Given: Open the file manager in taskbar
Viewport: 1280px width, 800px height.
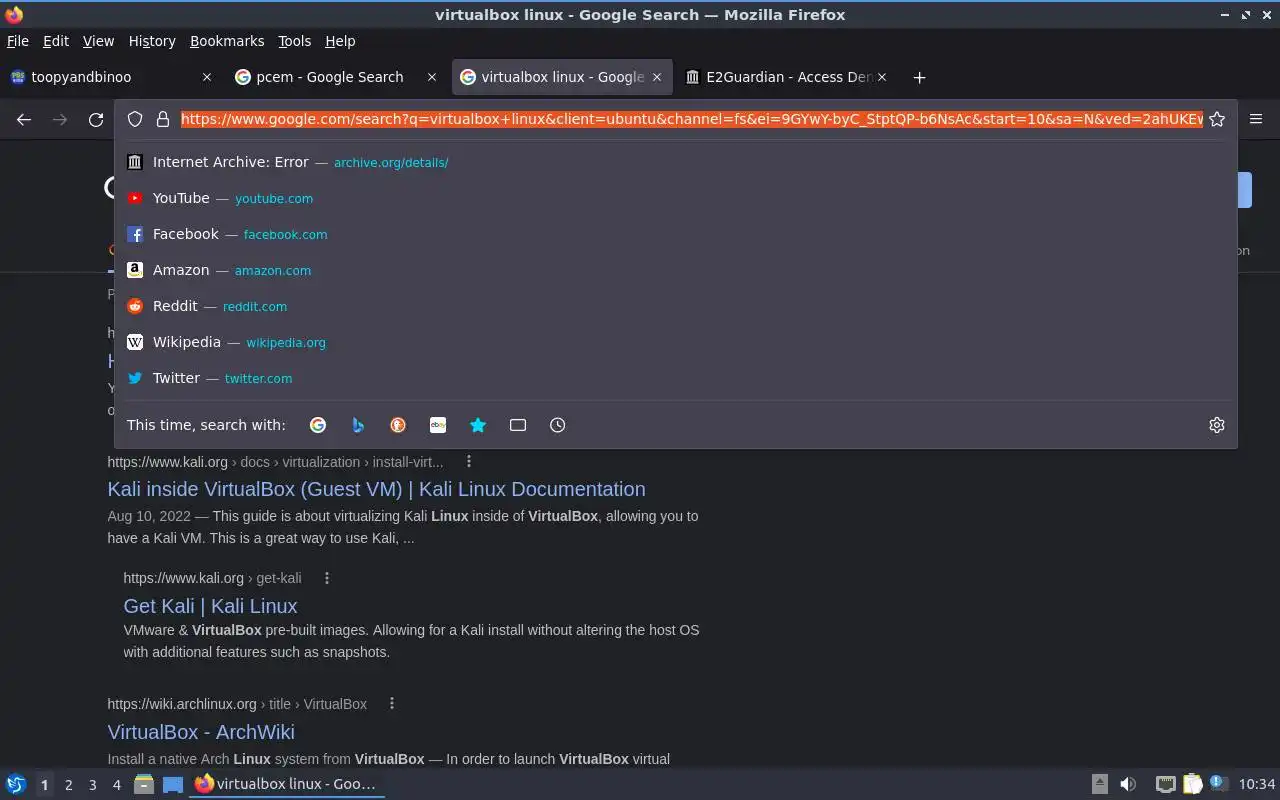Looking at the screenshot, I should tap(144, 784).
